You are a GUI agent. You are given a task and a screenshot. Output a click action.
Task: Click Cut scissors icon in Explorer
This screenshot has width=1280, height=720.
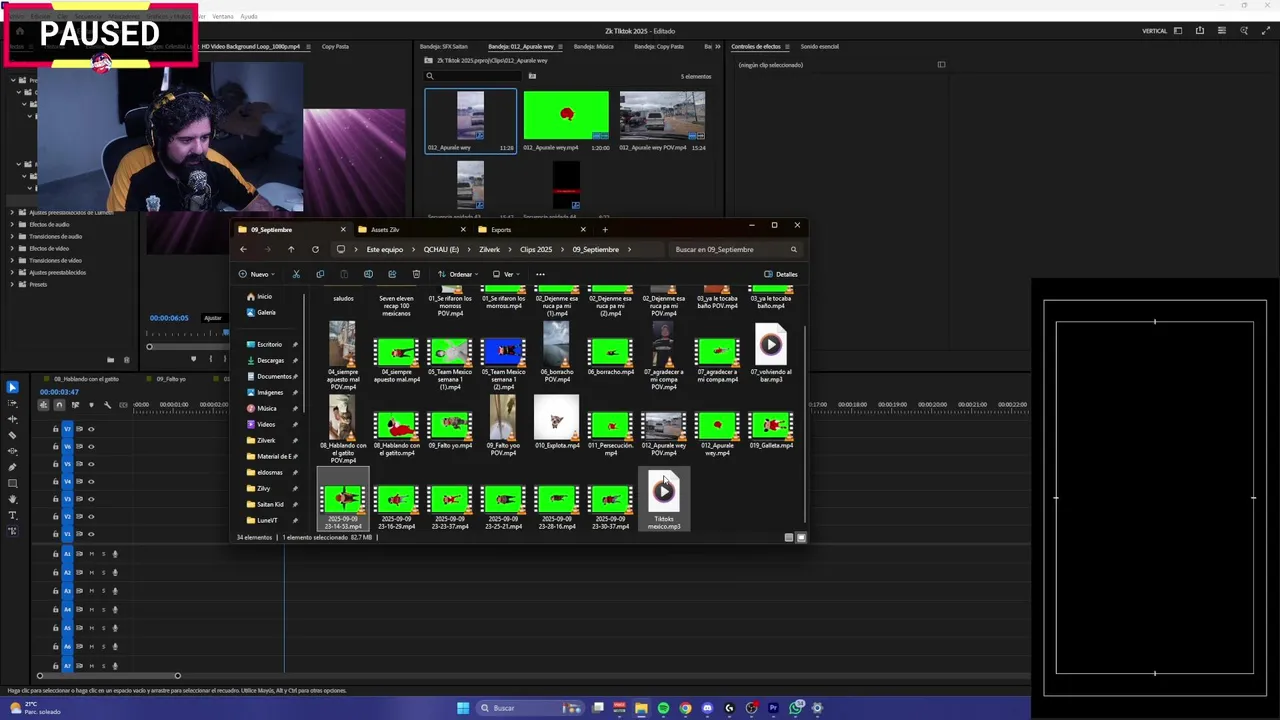click(296, 274)
